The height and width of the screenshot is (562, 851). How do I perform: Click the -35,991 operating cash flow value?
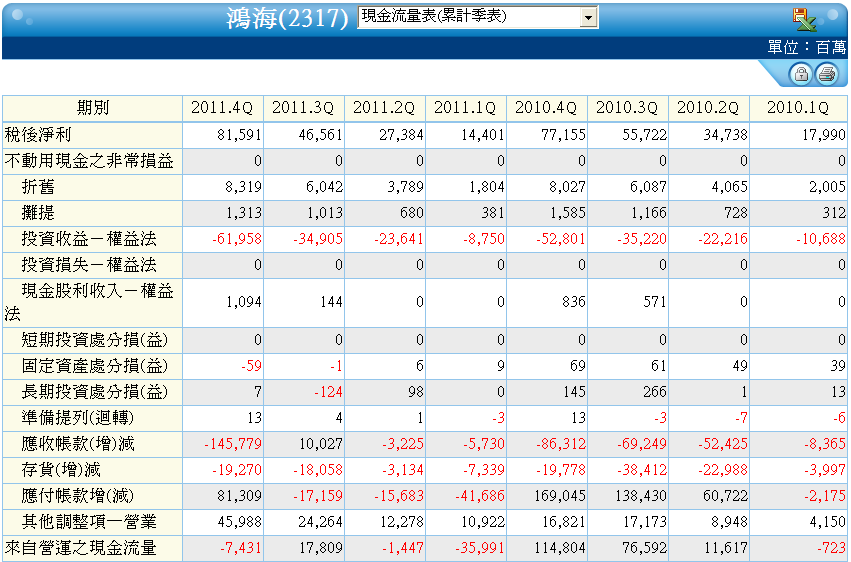[480, 548]
